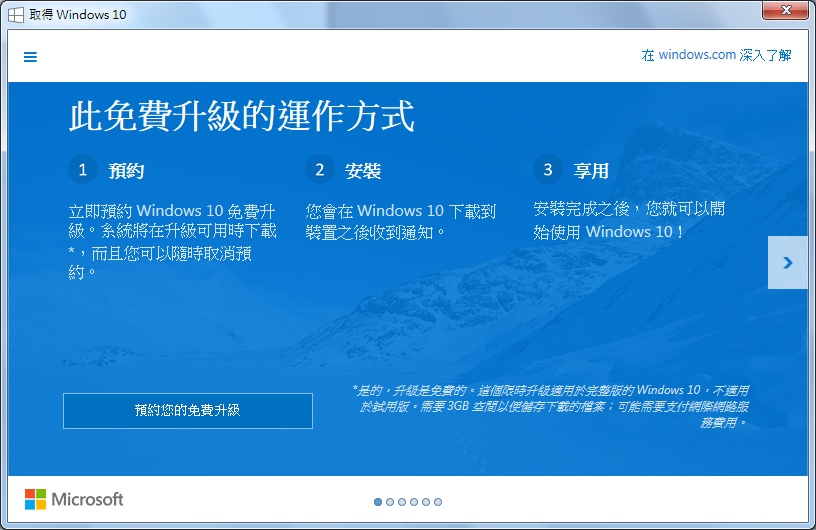The width and height of the screenshot is (816, 530).
Task: Click the 預約 step heading
Action: coord(126,171)
